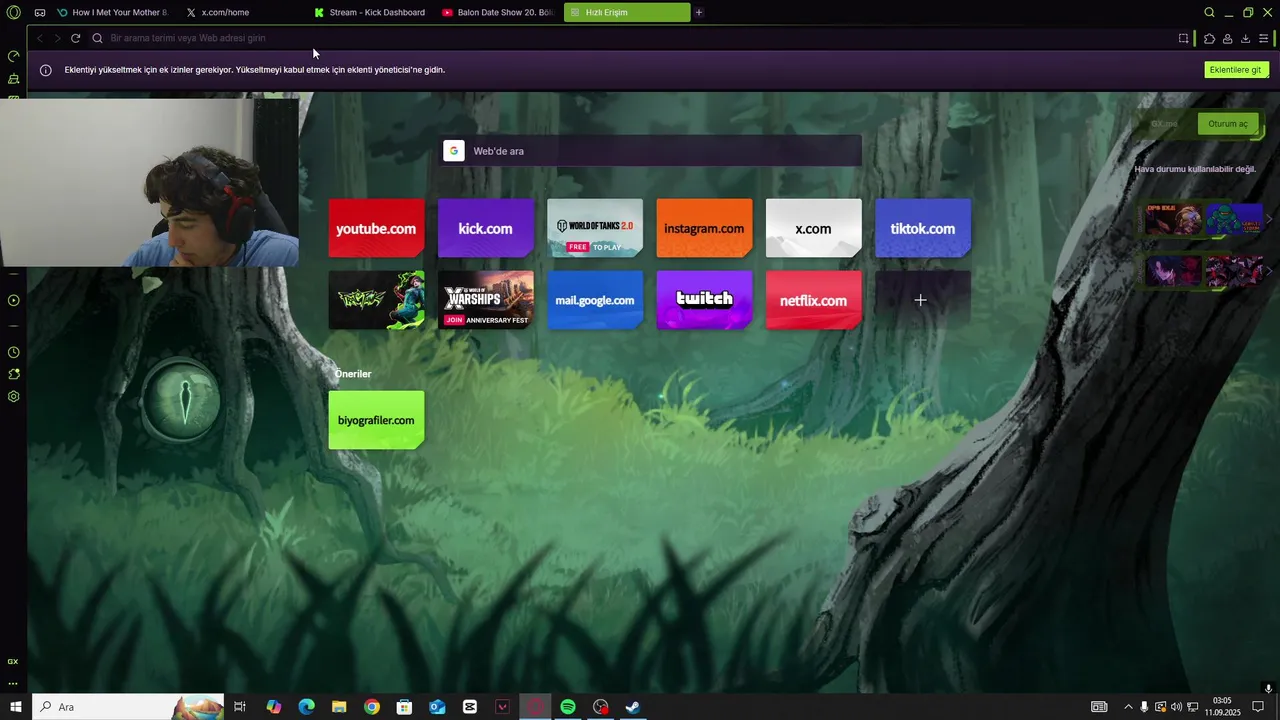Image resolution: width=1280 pixels, height=720 pixels.
Task: Click the Web'de ara search box
Action: pos(652,151)
